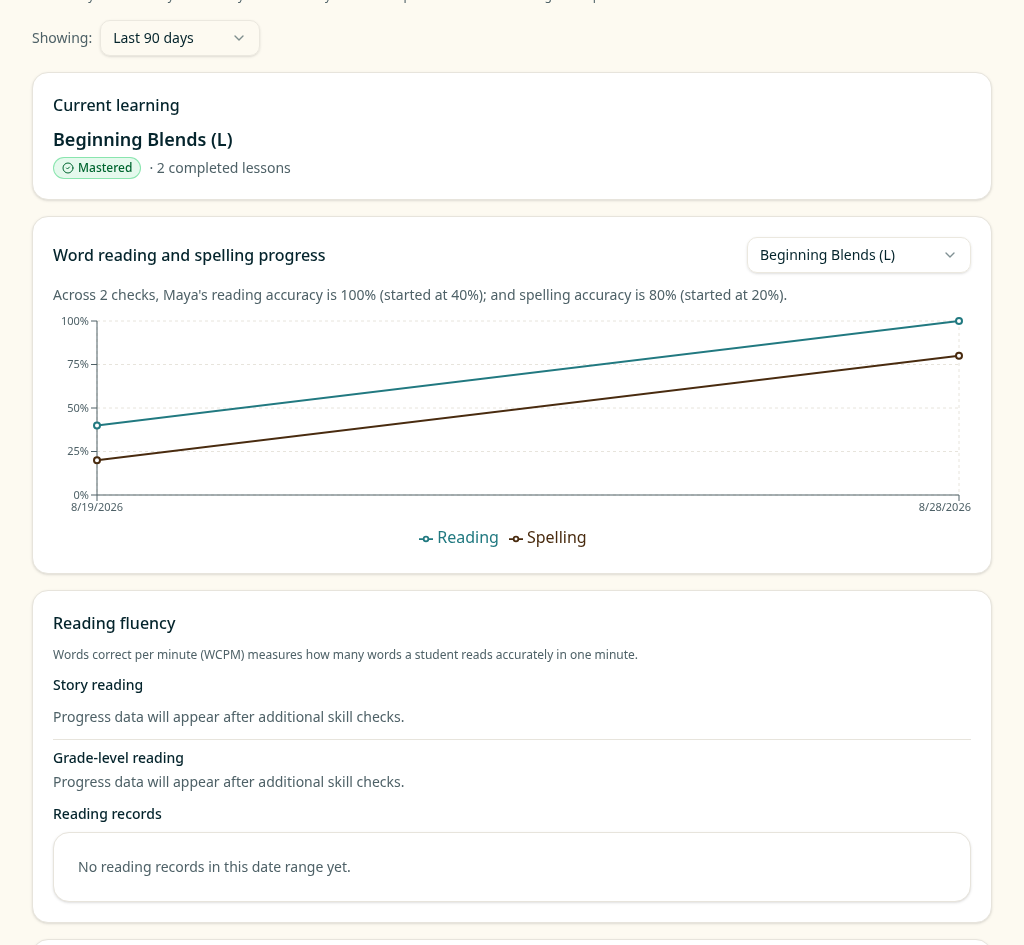Open the Last 90 days date range dropdown

(x=180, y=38)
